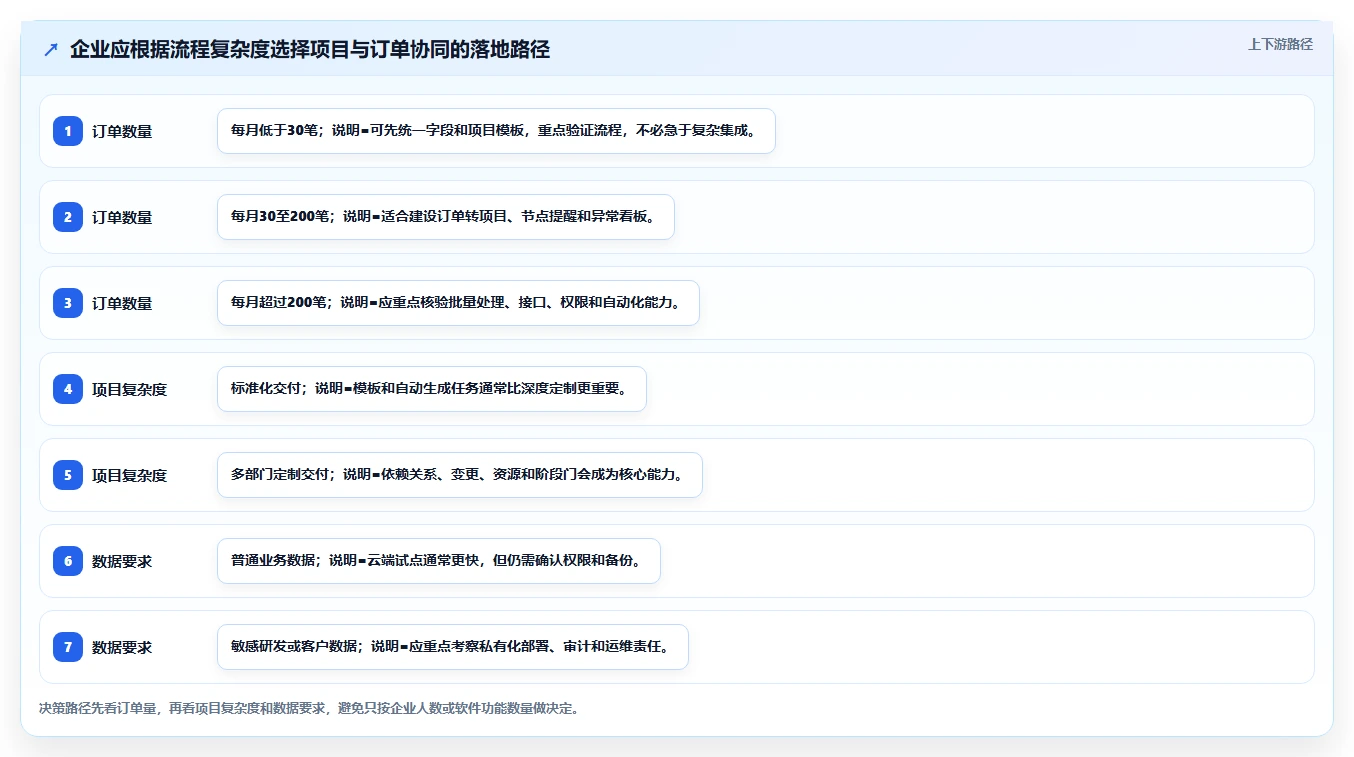Click the 数据要求 label in row 6
The height and width of the screenshot is (757, 1354).
coord(122,561)
